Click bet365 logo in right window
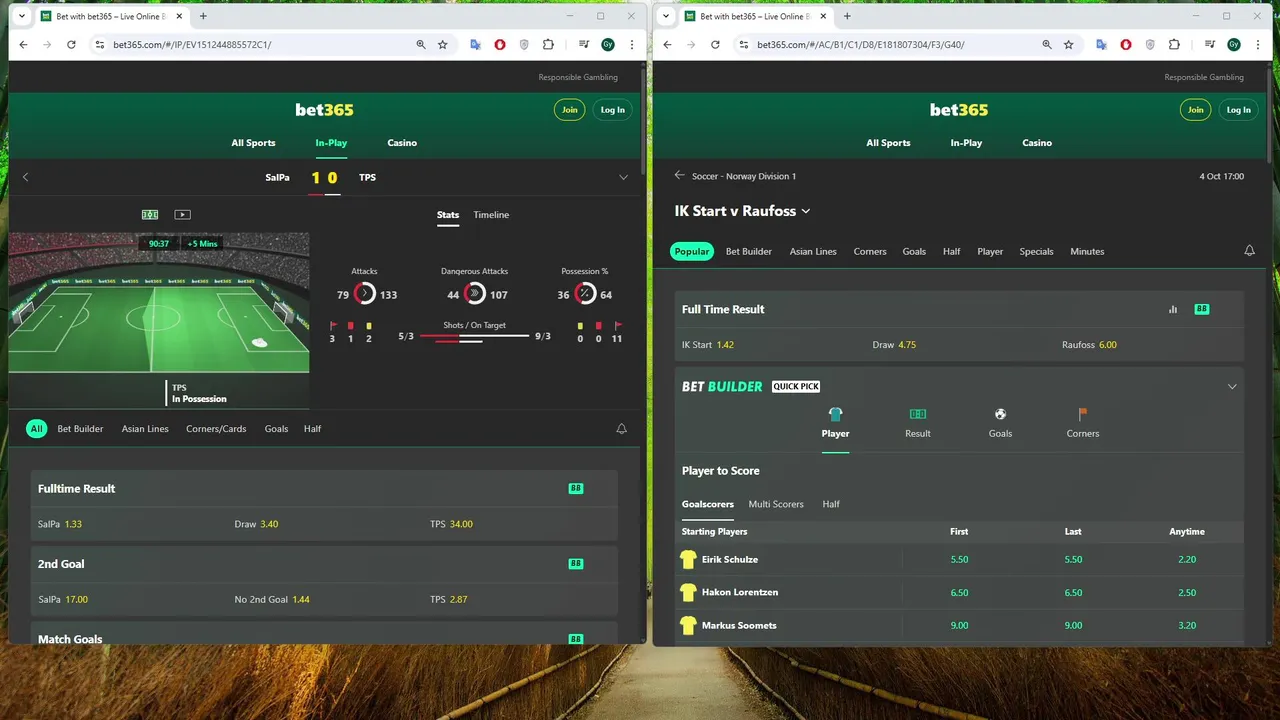1280x720 pixels. 959,110
